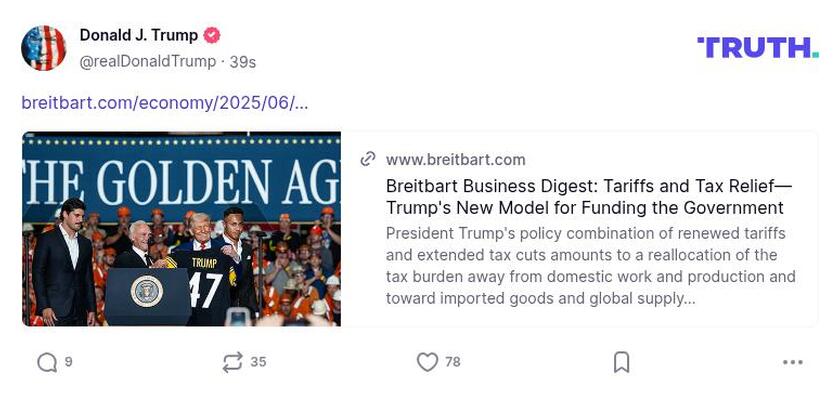
Task: Click the chain link icon beside www.breitbart.com
Action: [x=368, y=159]
